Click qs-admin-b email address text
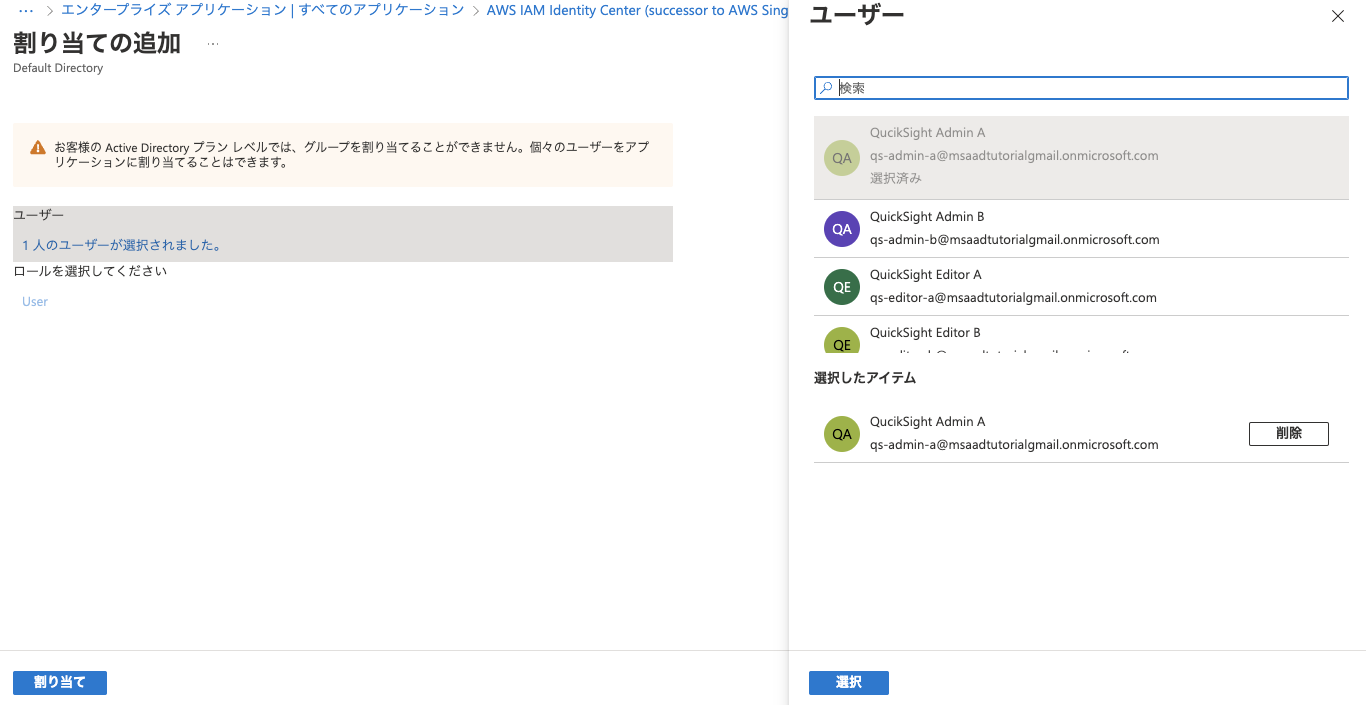This screenshot has width=1366, height=705. click(x=1015, y=240)
